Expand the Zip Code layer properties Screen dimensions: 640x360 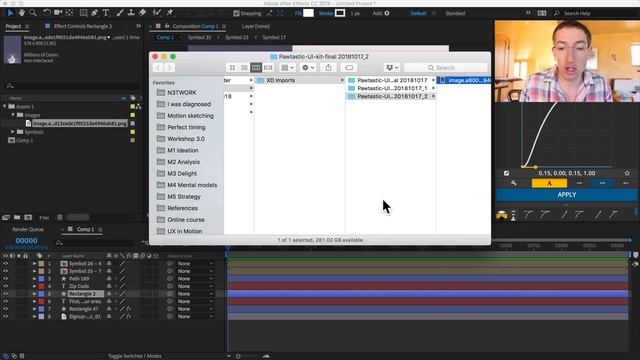click(35, 286)
